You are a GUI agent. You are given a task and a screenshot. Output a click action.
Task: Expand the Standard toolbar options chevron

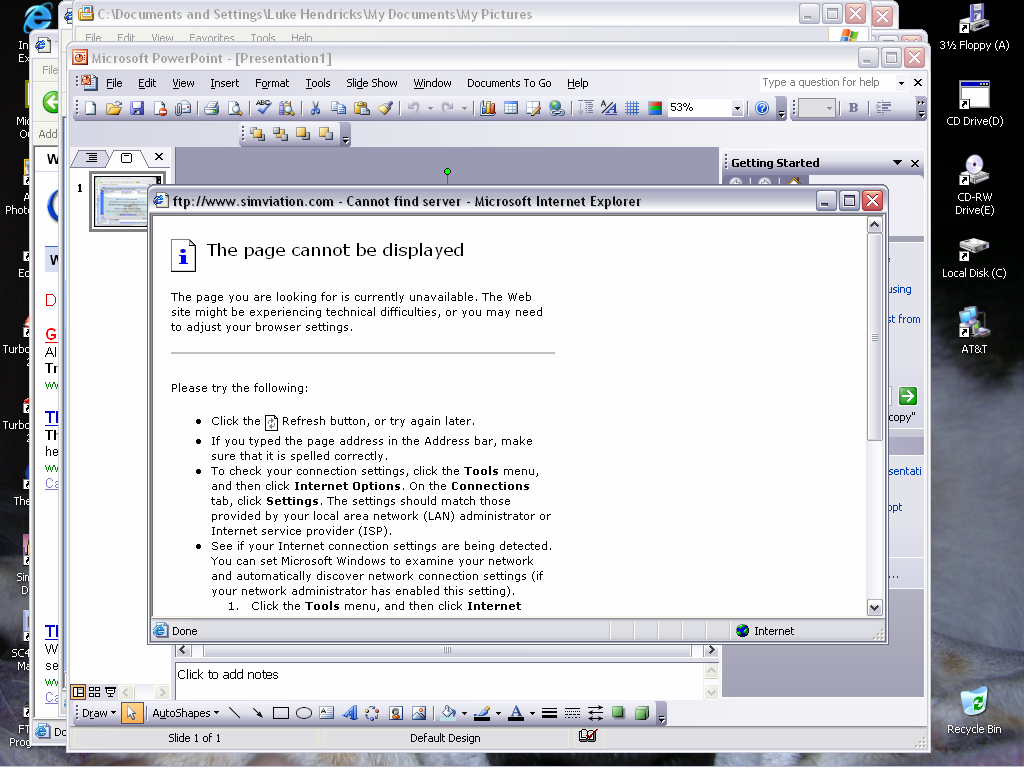pos(781,108)
